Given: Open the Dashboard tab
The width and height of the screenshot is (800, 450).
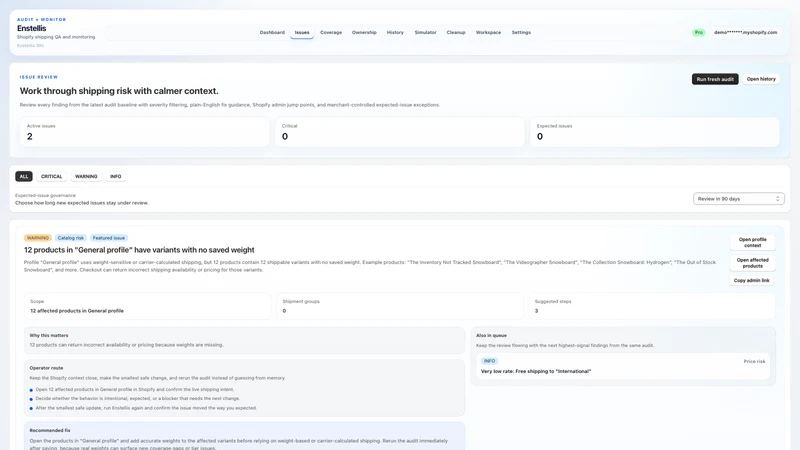Looking at the screenshot, I should [x=272, y=32].
